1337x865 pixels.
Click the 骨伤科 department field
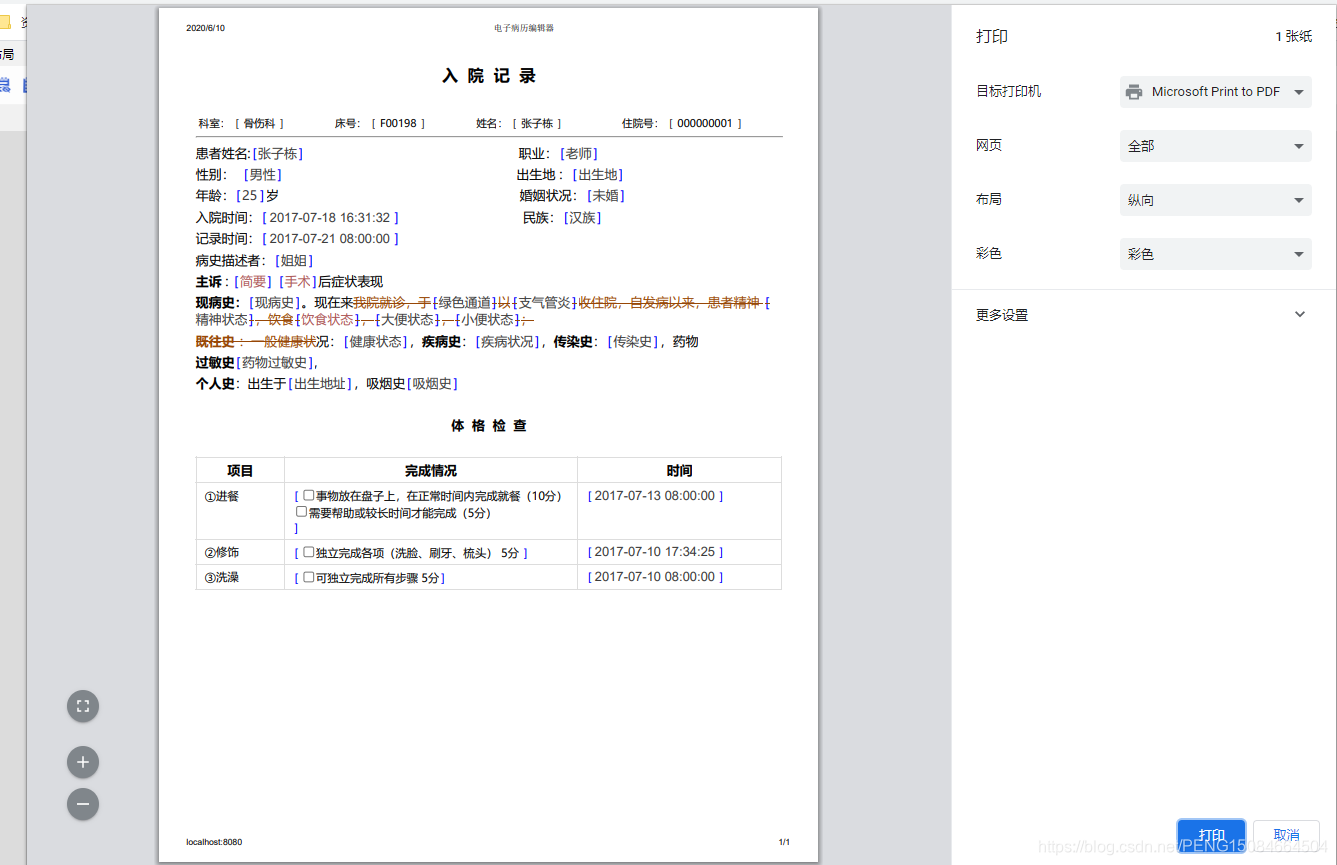coord(260,124)
